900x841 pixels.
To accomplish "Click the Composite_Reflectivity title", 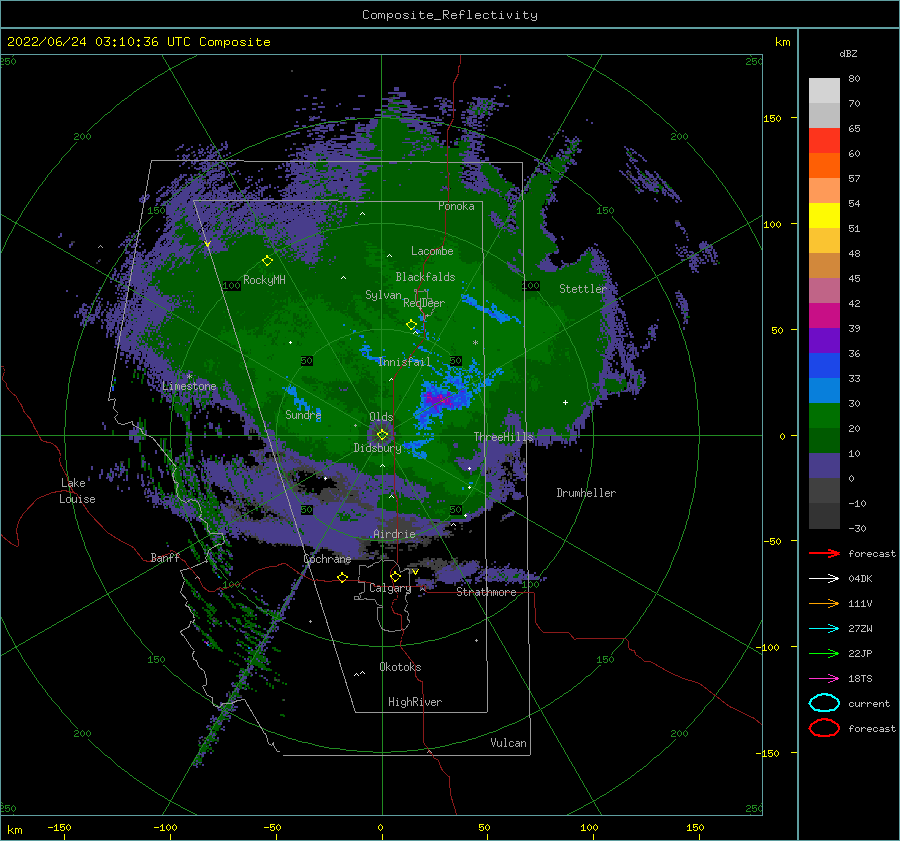I will (450, 15).
